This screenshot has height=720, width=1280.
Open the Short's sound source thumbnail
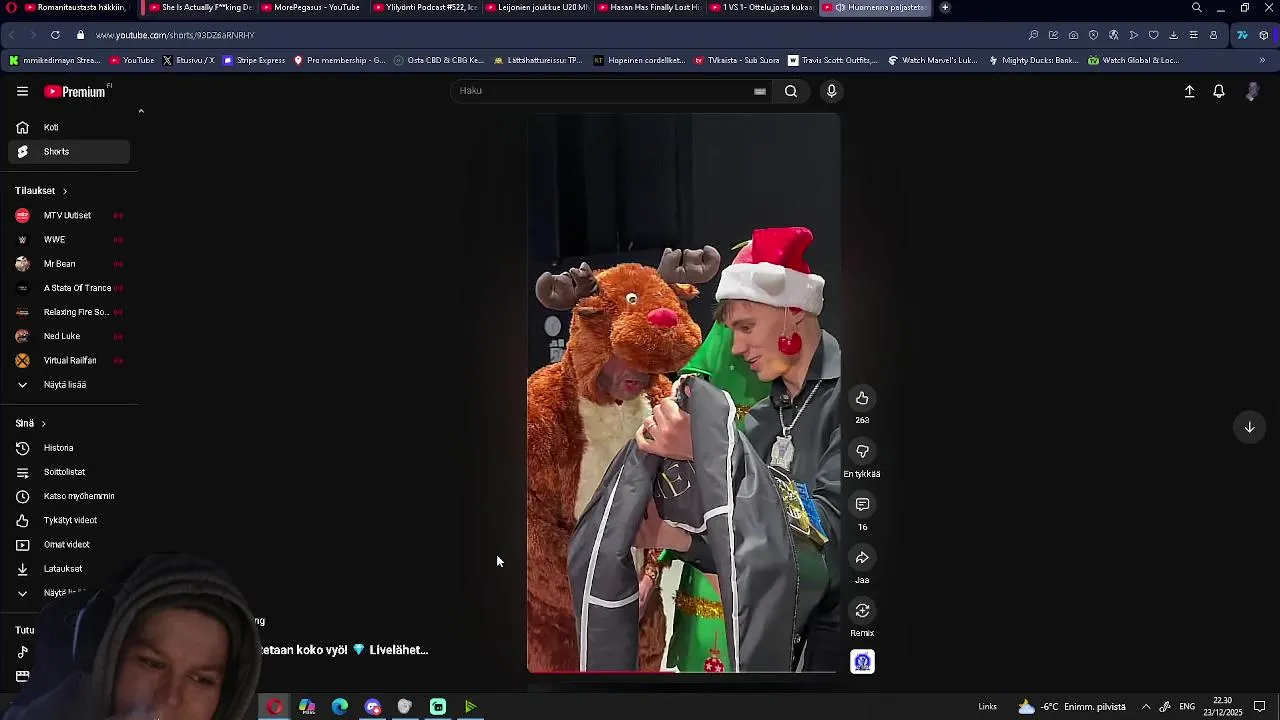(862, 661)
